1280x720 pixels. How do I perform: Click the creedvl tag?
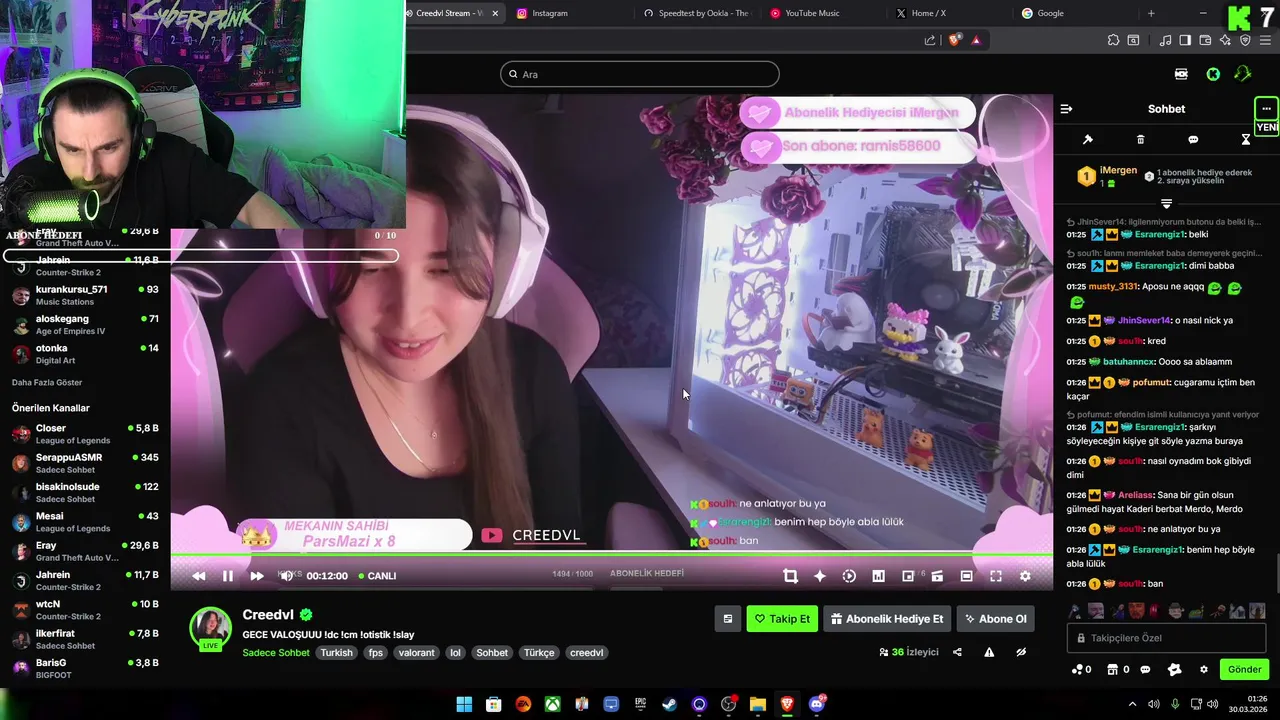pyautogui.click(x=587, y=653)
